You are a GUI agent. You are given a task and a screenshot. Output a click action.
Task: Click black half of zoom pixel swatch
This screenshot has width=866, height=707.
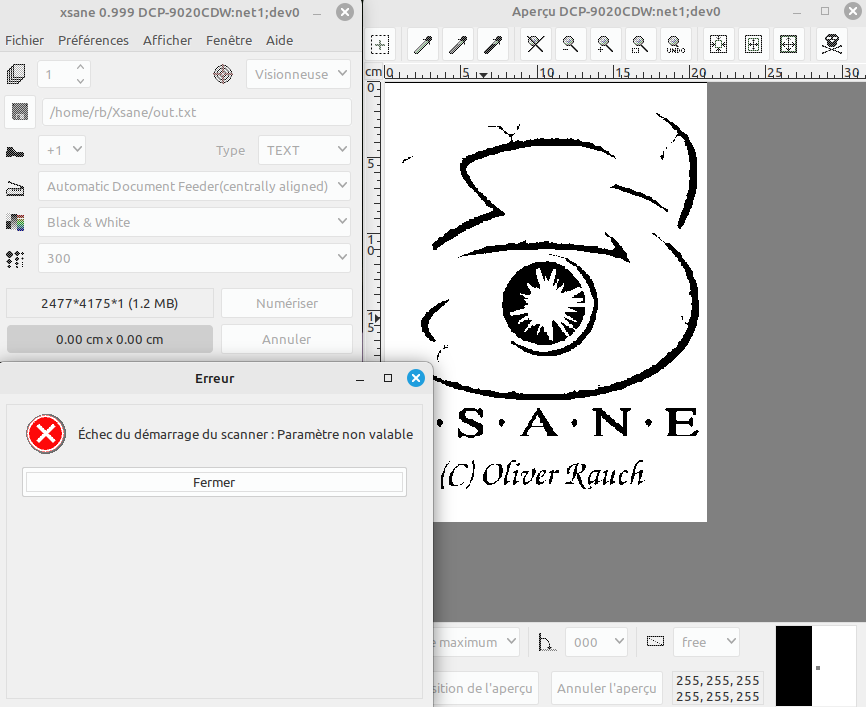[x=794, y=666]
